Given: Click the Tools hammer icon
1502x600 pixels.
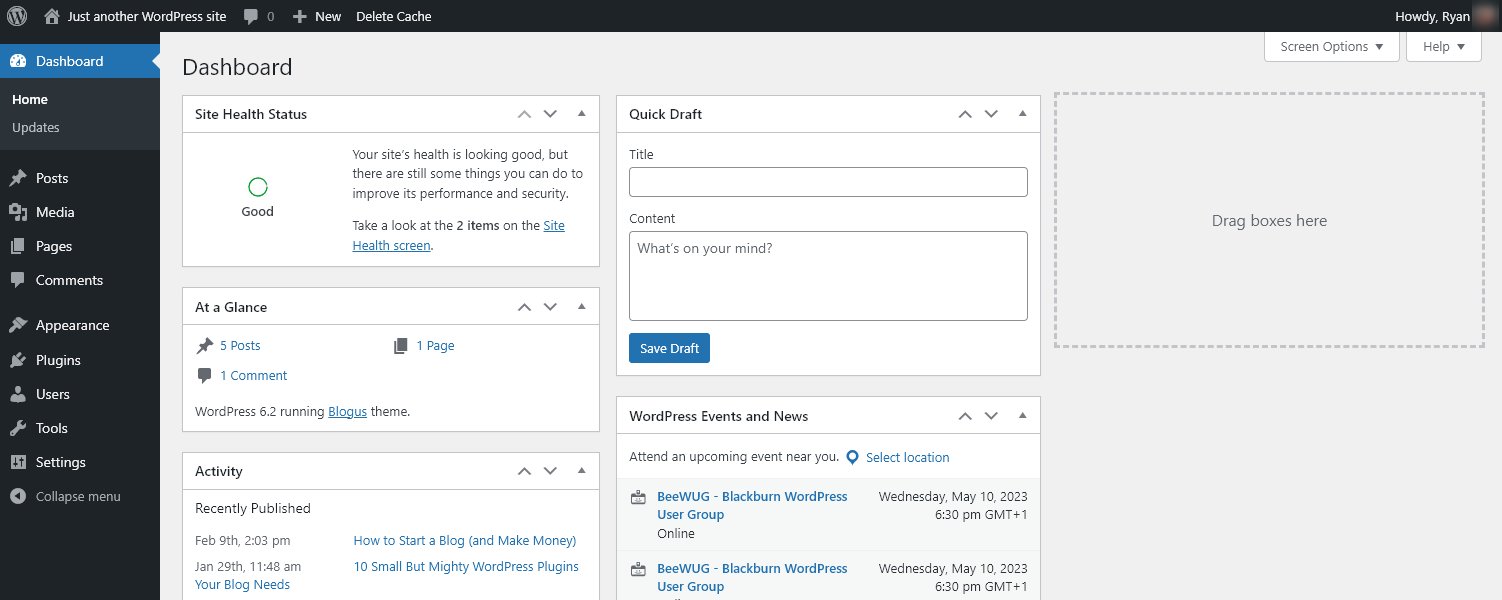Looking at the screenshot, I should coord(19,428).
